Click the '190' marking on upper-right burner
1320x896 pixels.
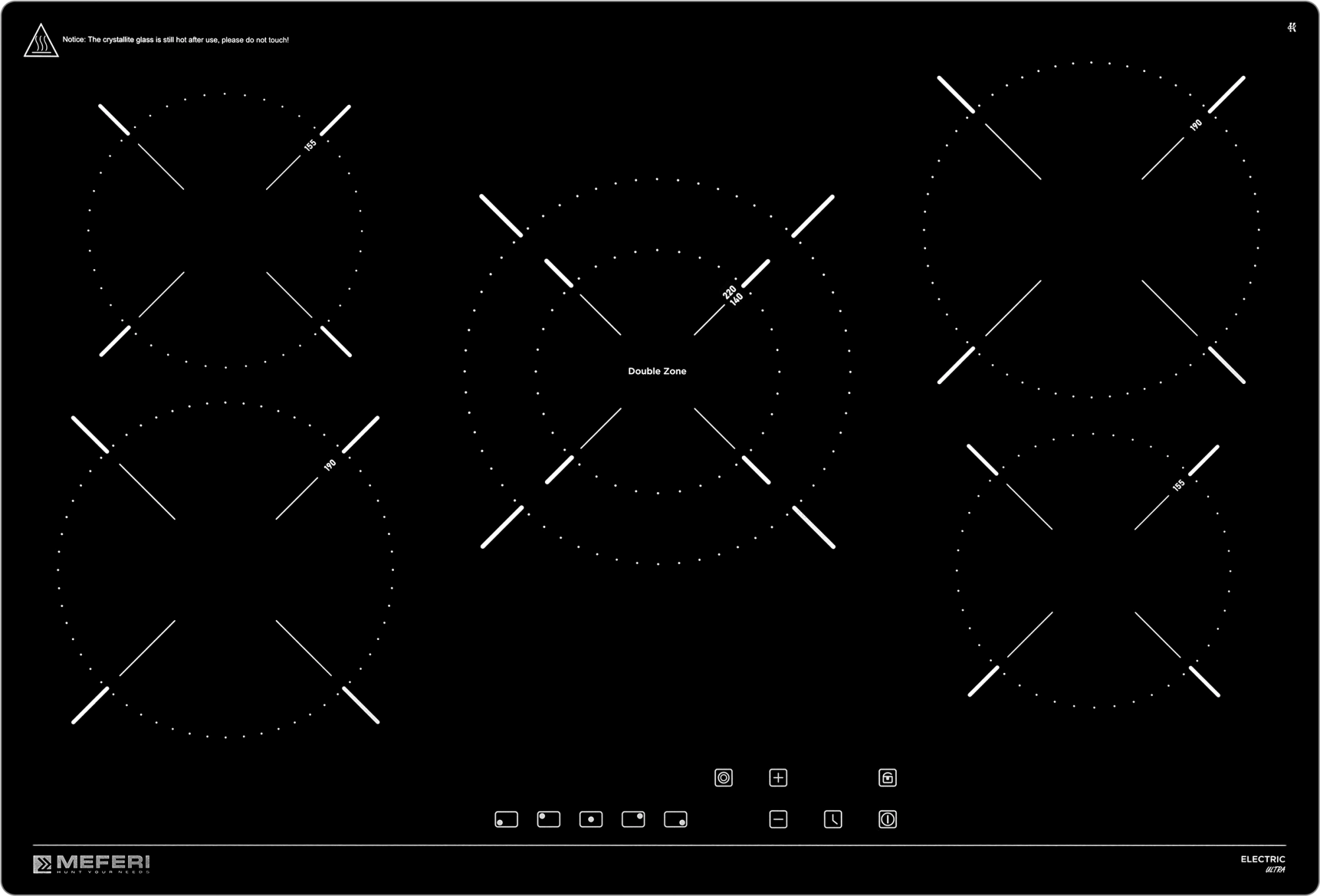[x=1196, y=125]
